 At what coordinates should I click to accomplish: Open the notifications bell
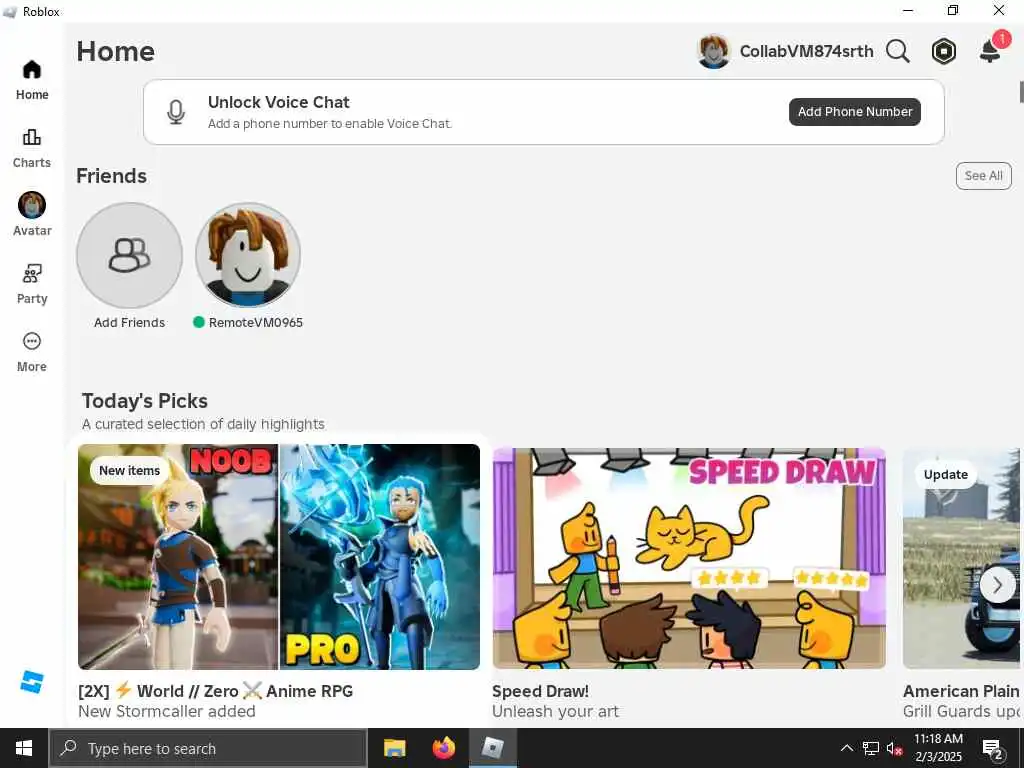coord(991,50)
